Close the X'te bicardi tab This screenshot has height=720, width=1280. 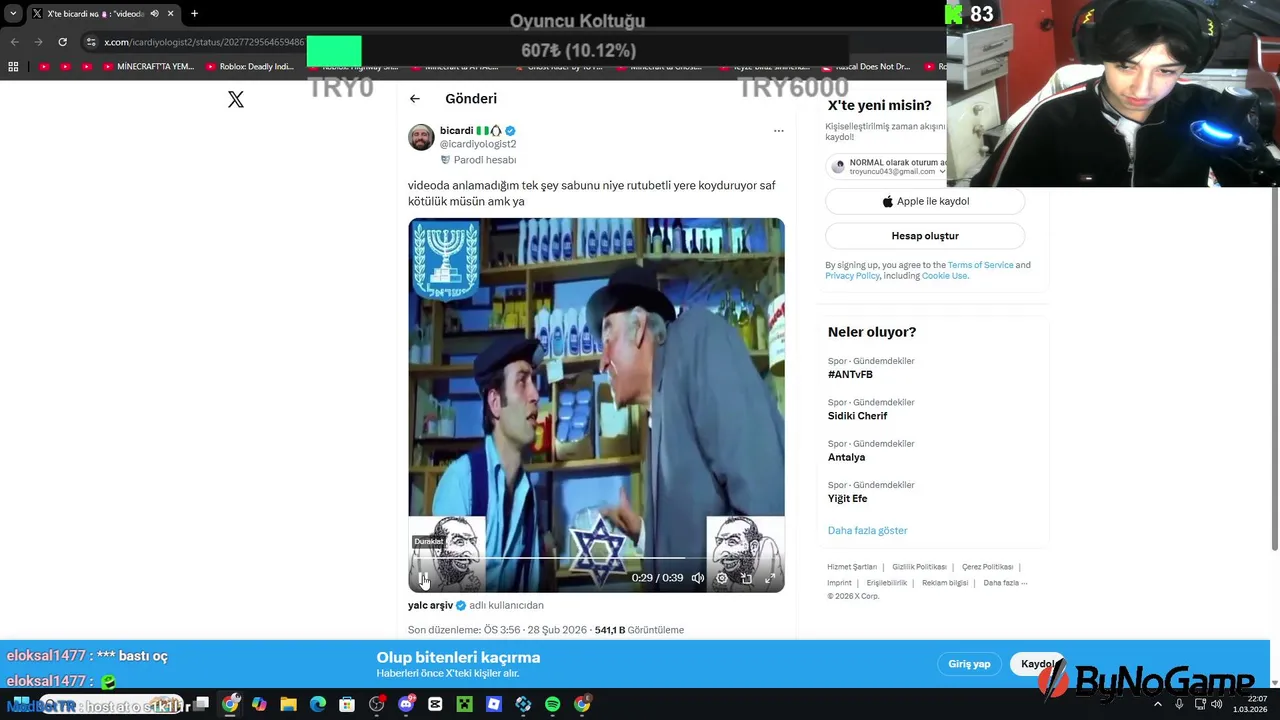(170, 14)
